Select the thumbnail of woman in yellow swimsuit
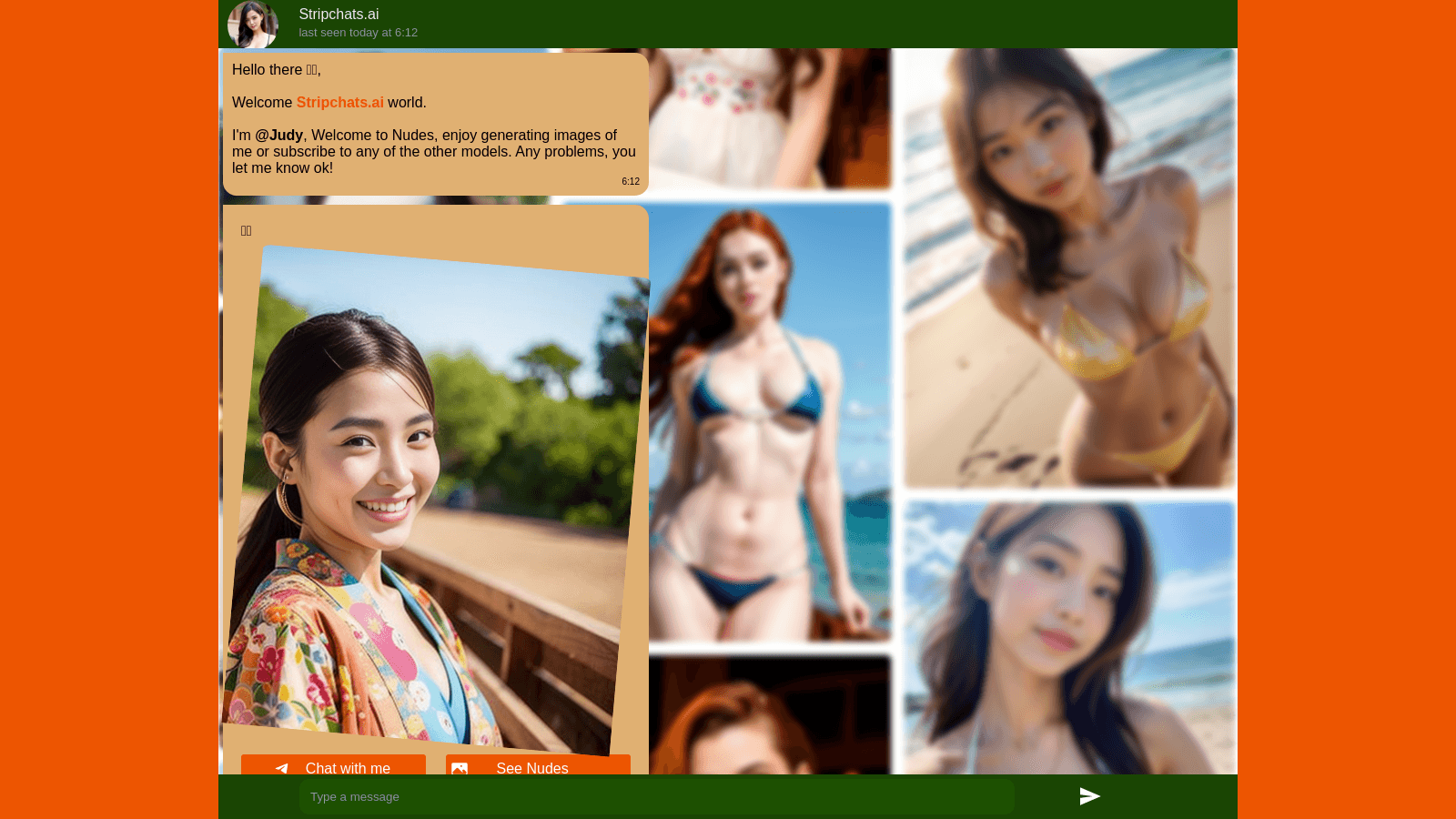This screenshot has width=1456, height=819. coord(1069,268)
